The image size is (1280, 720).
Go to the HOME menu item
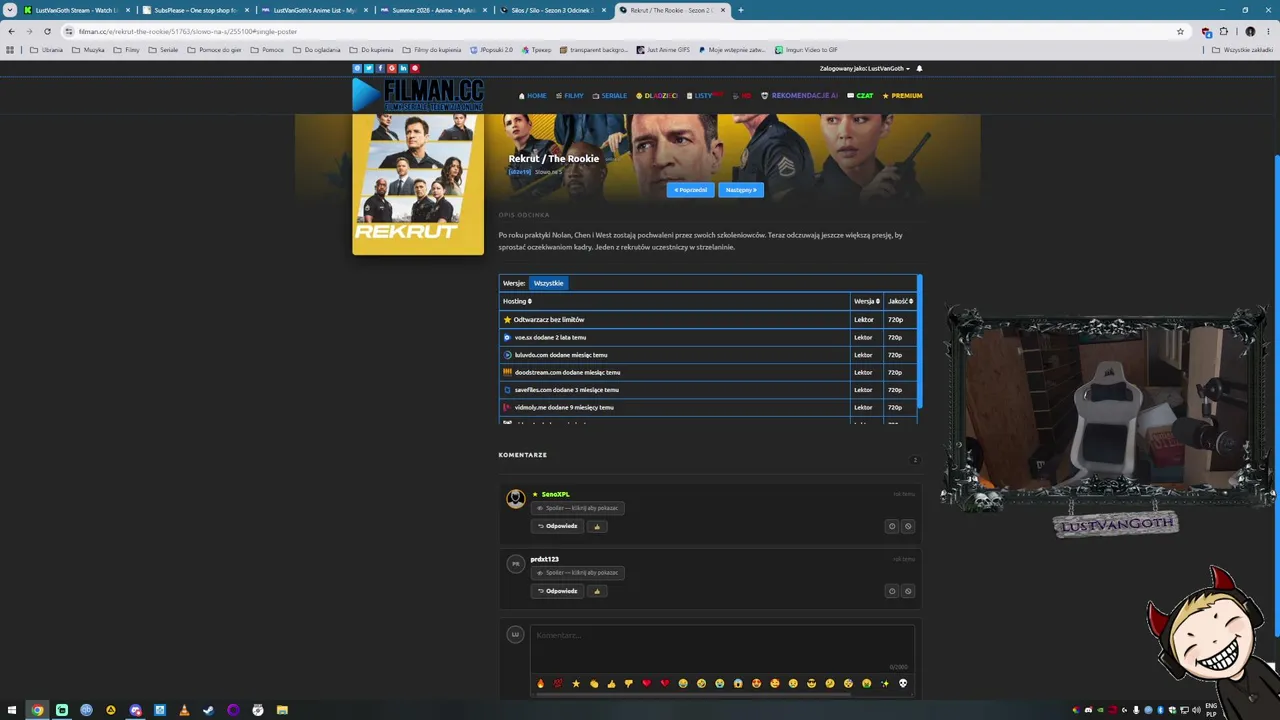(533, 96)
